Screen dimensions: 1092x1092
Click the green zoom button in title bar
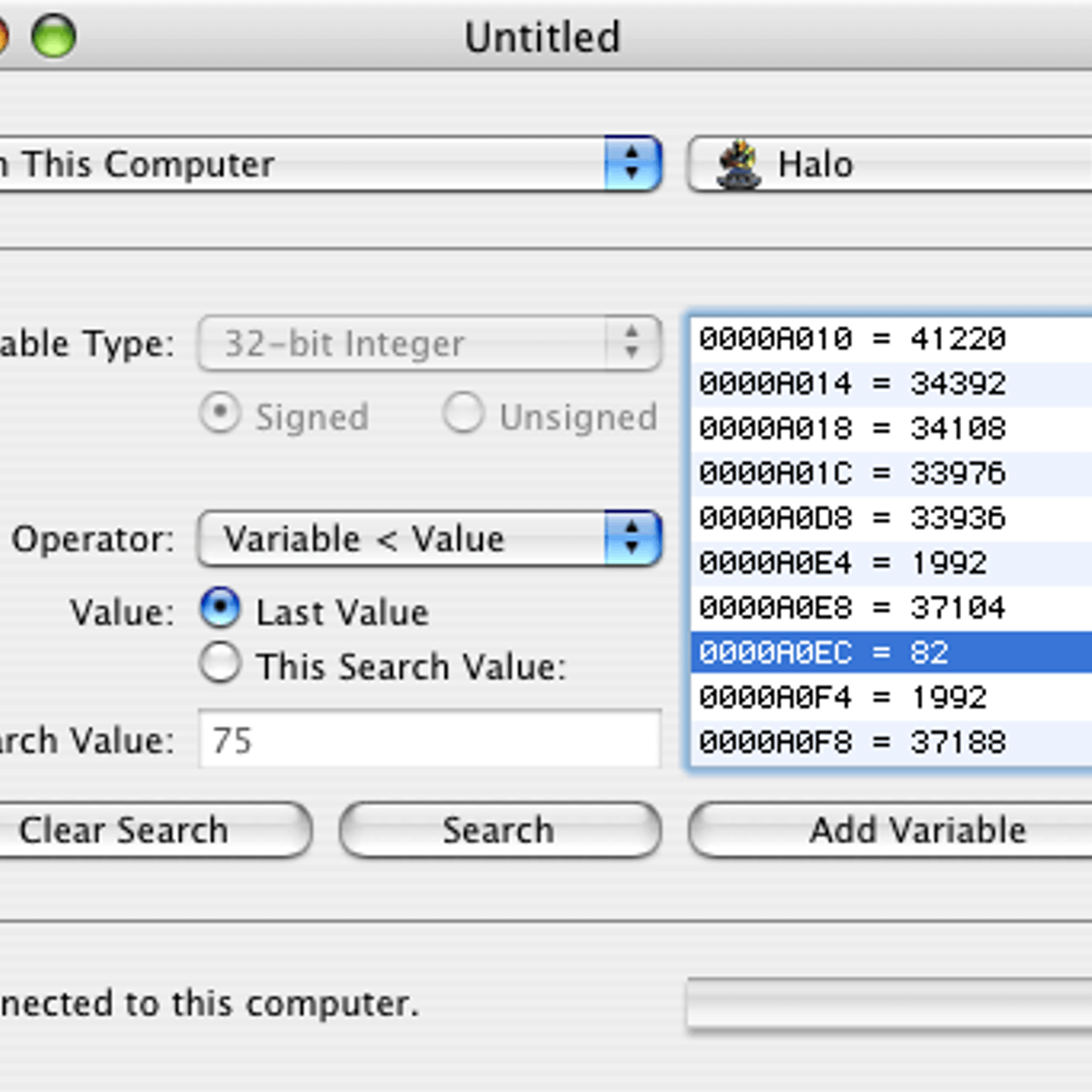coord(53,37)
